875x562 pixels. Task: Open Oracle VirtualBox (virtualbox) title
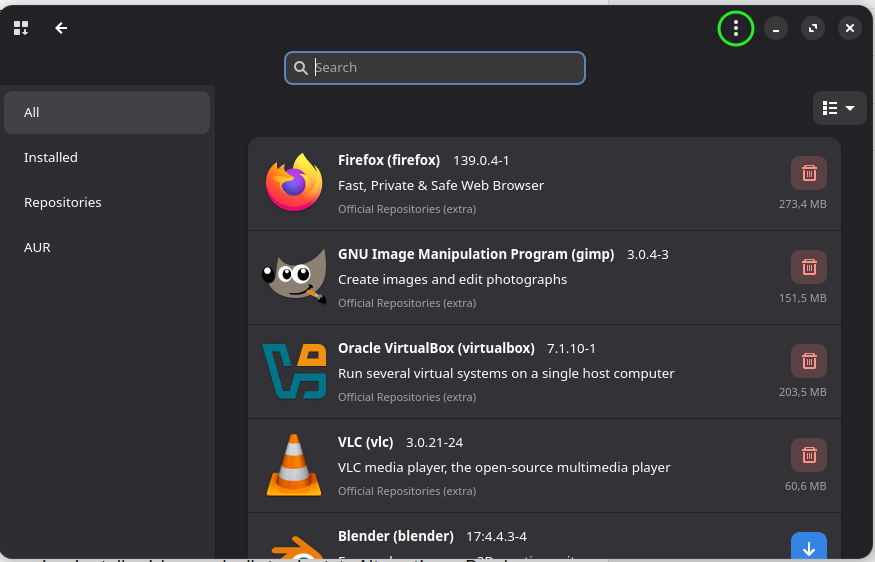tap(436, 348)
